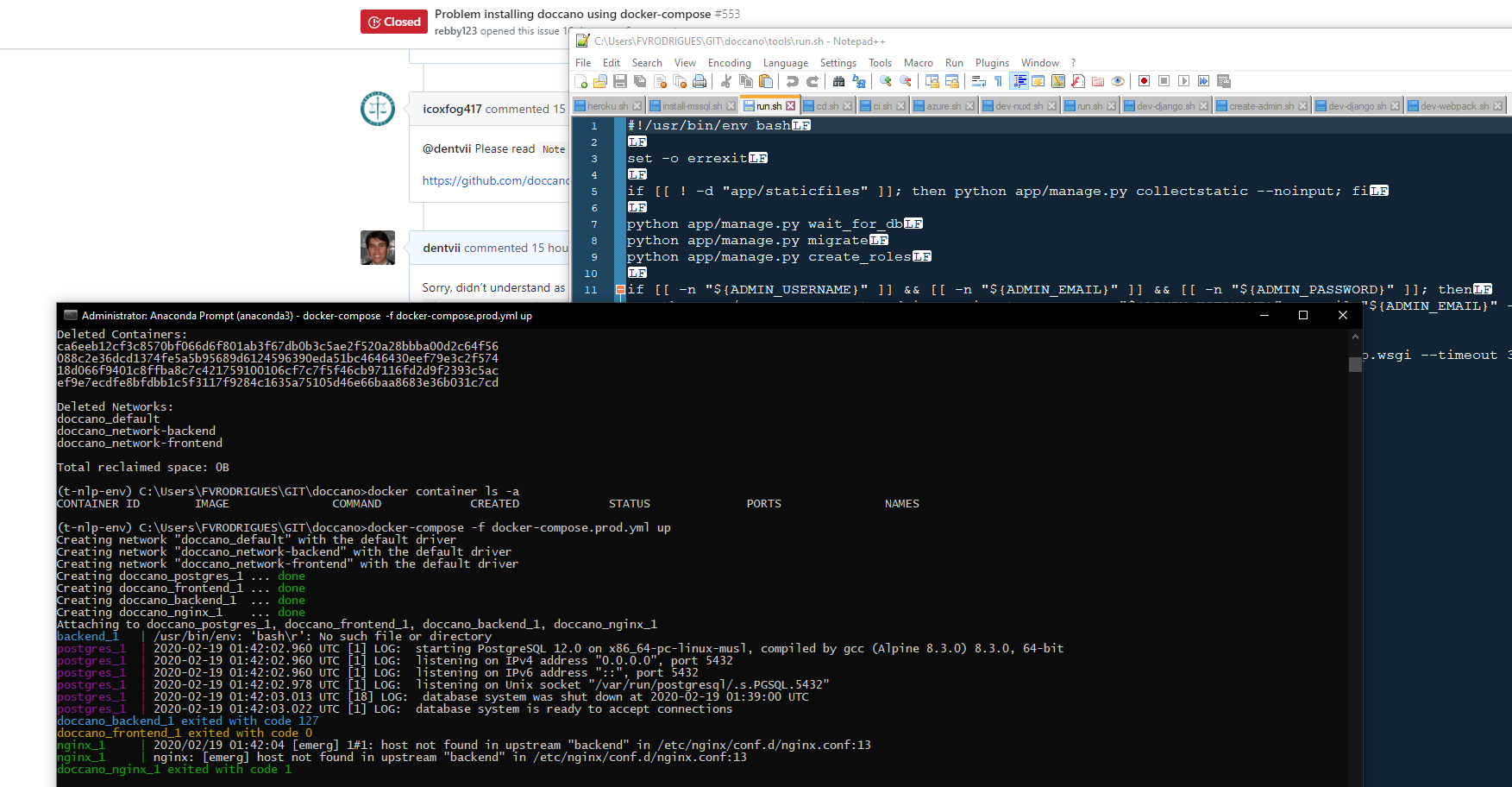1512x787 pixels.
Task: Enable document monitoring via eye icon
Action: pos(1117,81)
